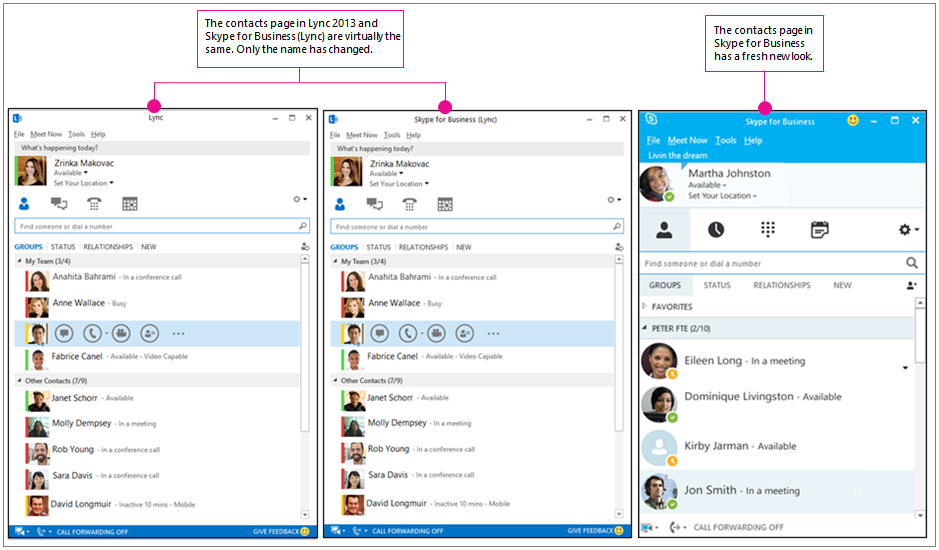Click Zrinka Makovac photo in Lync window
The width and height of the screenshot is (939, 550).
click(x=31, y=171)
